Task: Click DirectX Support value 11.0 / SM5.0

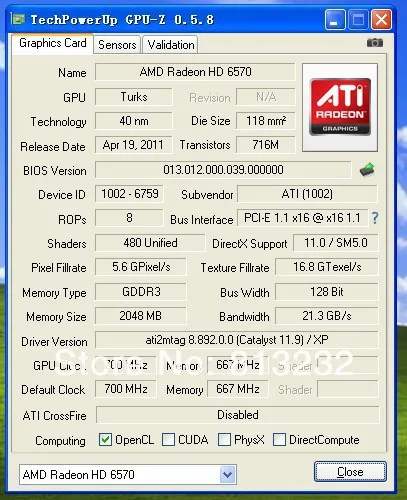Action: [x=336, y=242]
